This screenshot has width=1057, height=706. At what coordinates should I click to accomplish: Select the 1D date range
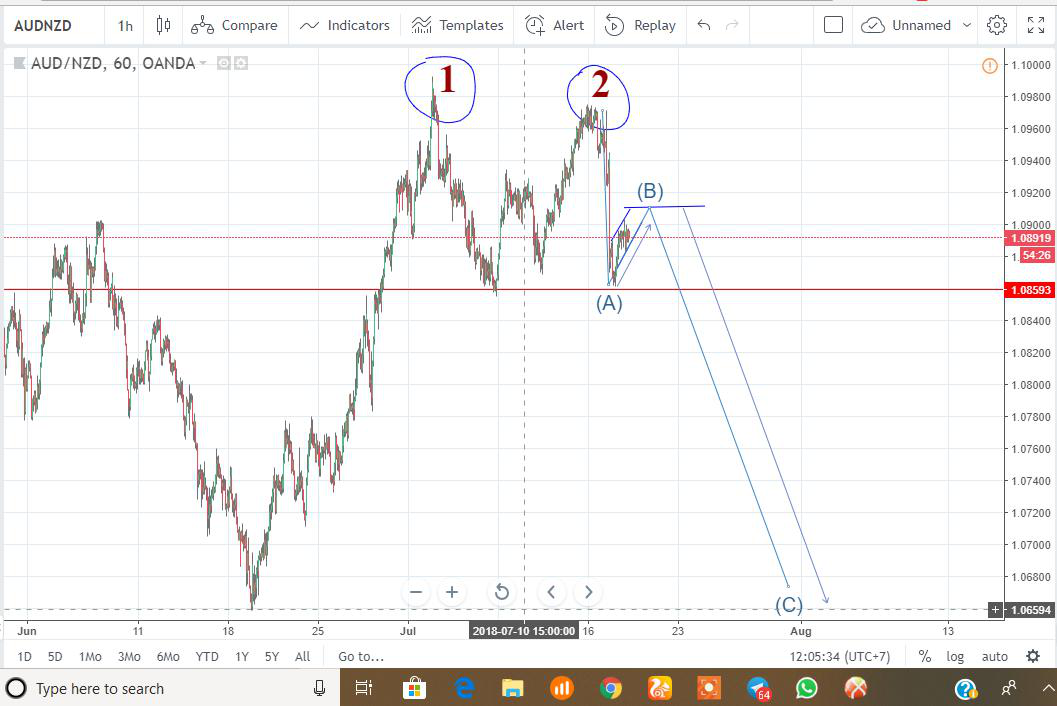[24, 656]
